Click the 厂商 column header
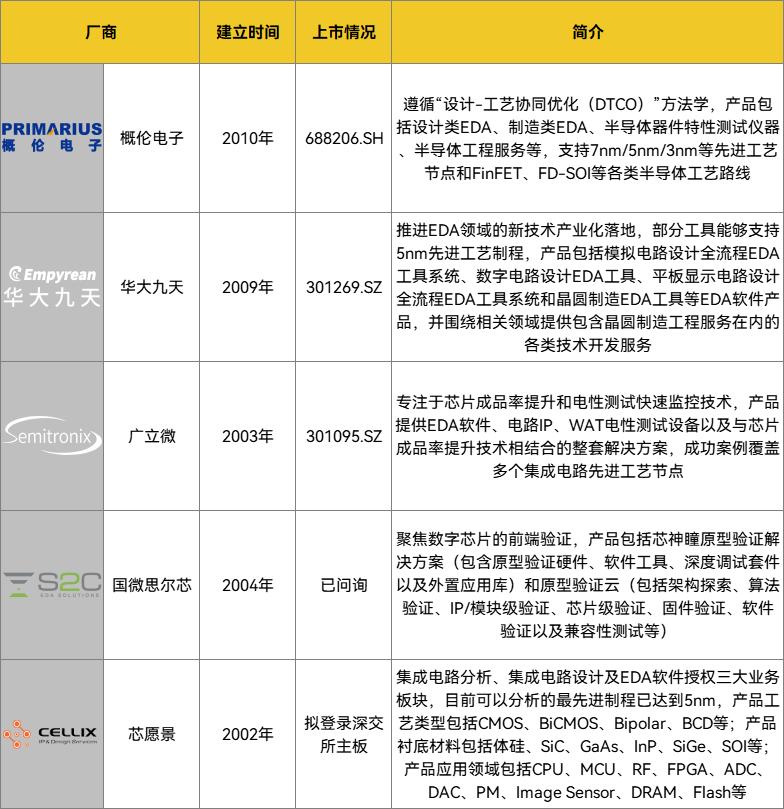 (100, 32)
